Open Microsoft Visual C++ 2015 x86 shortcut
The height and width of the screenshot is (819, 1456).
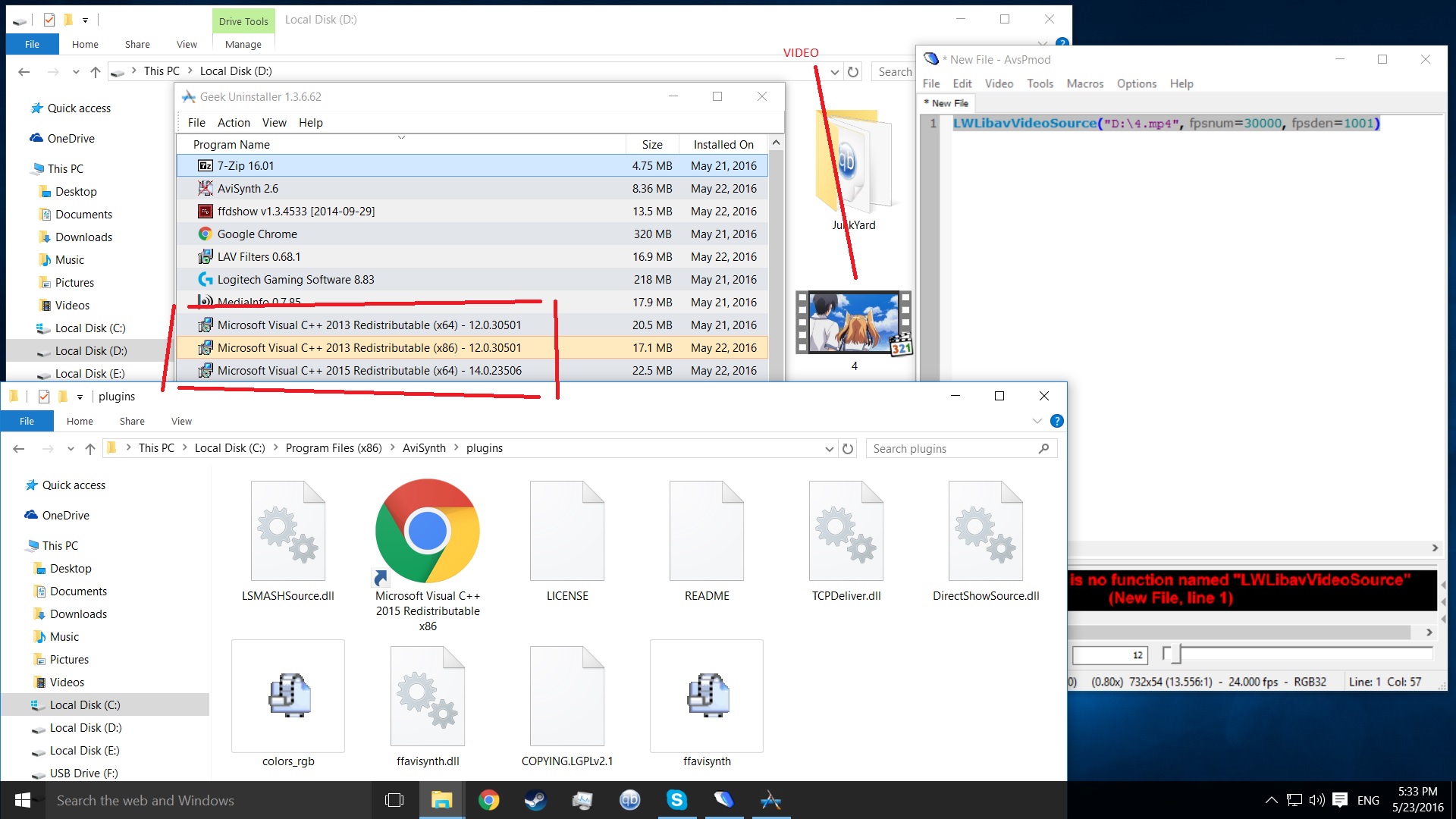point(428,531)
